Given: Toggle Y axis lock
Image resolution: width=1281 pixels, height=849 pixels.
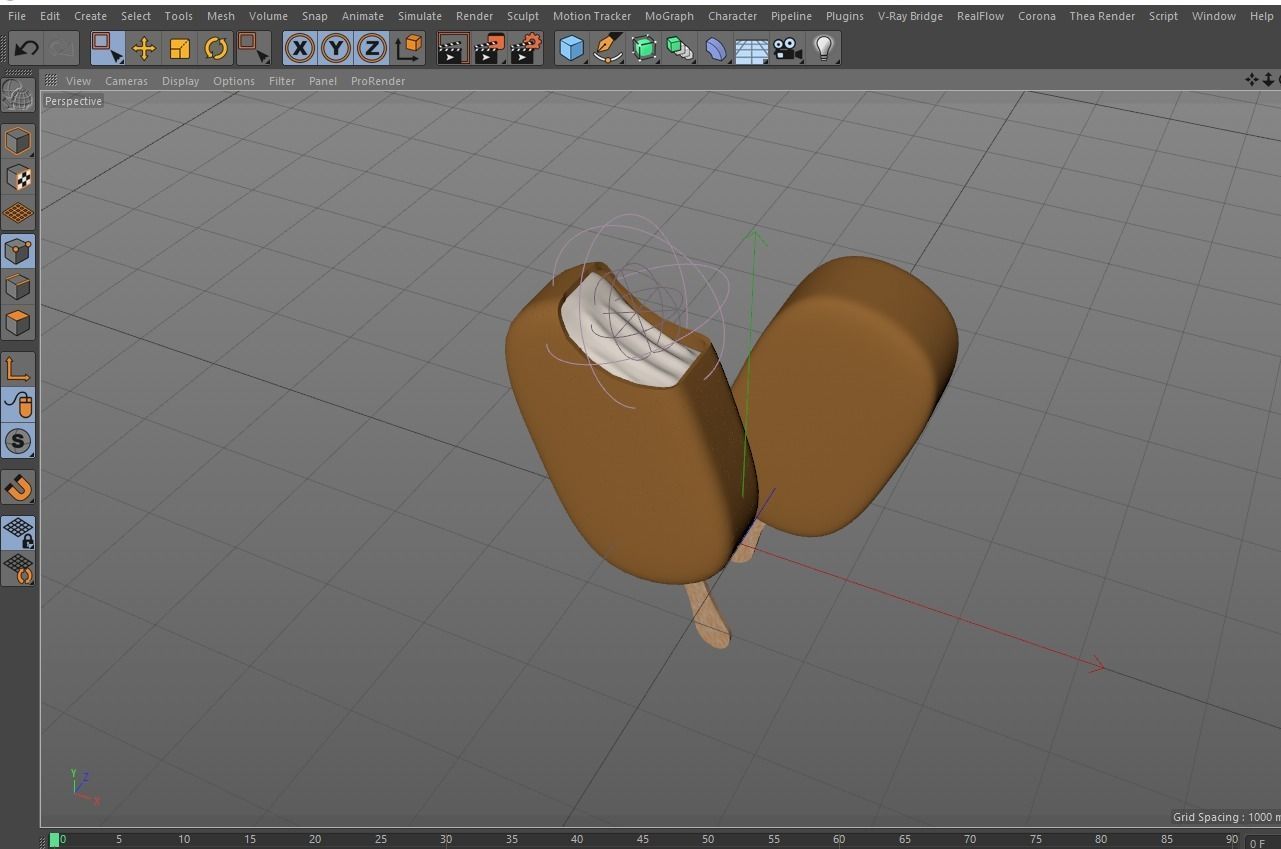Looking at the screenshot, I should coord(336,48).
